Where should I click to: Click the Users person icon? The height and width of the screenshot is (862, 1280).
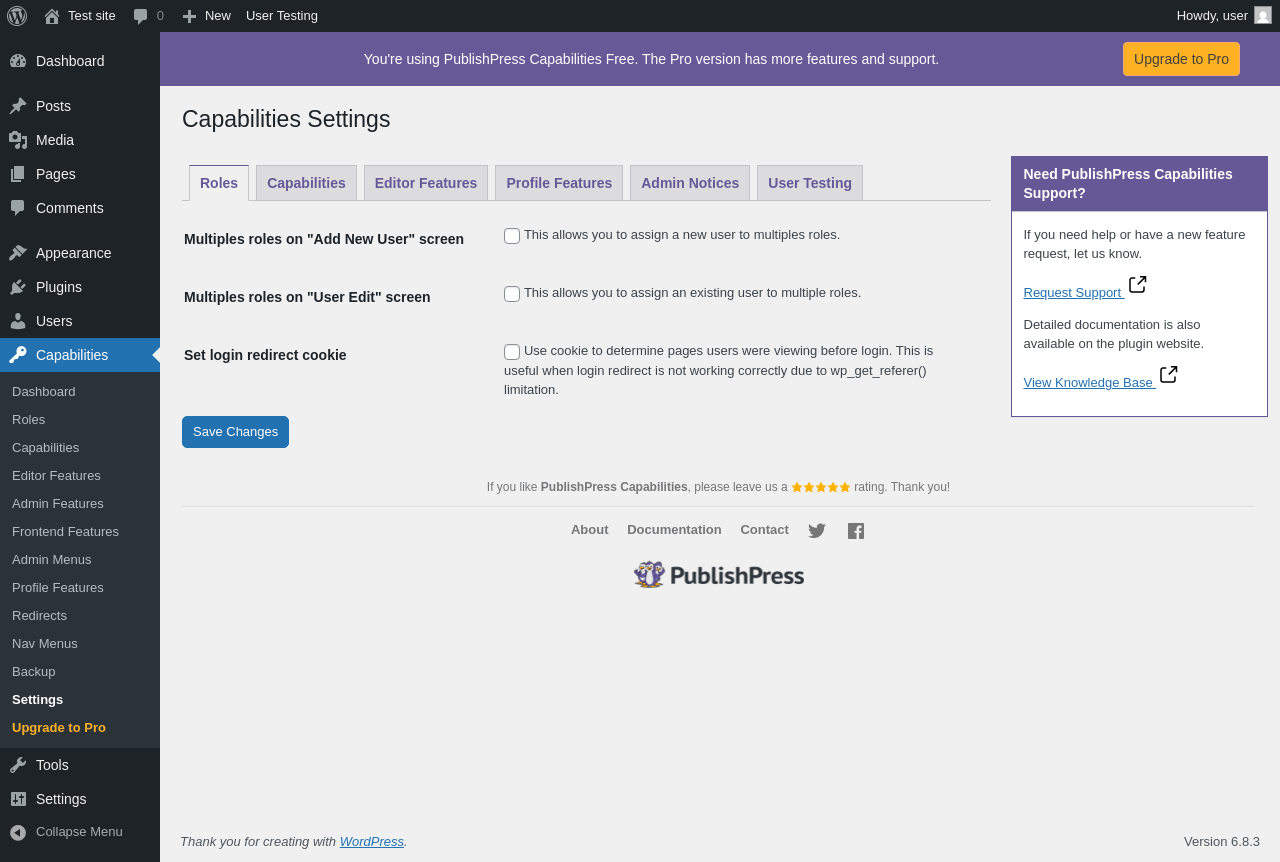point(18,321)
